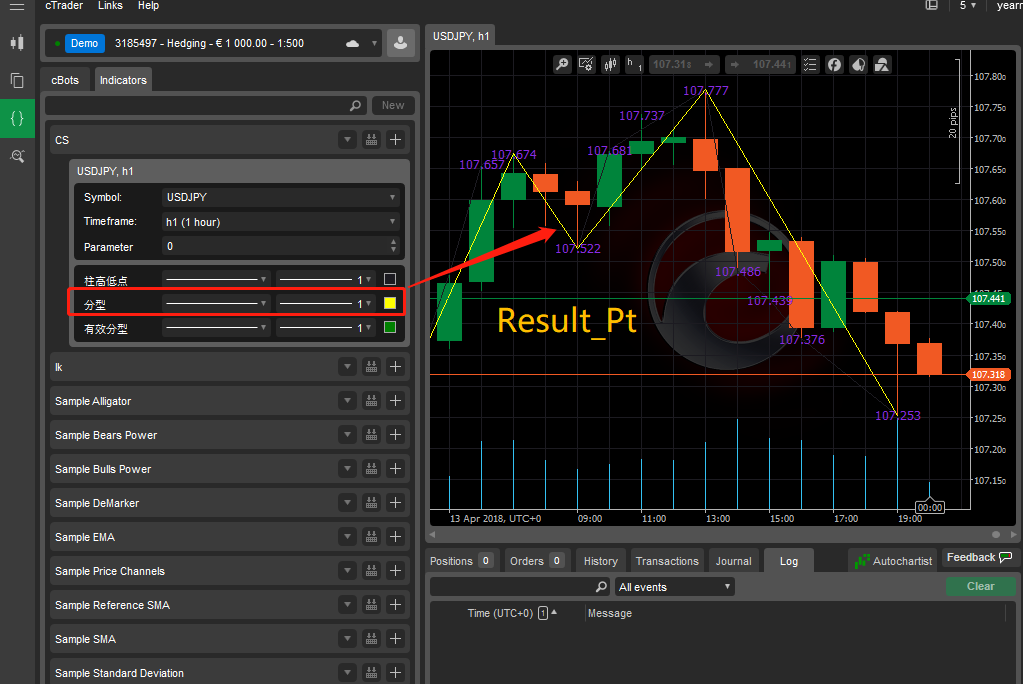Open the zoom tool on chart toolbar
The width and height of the screenshot is (1023, 684).
click(562, 64)
